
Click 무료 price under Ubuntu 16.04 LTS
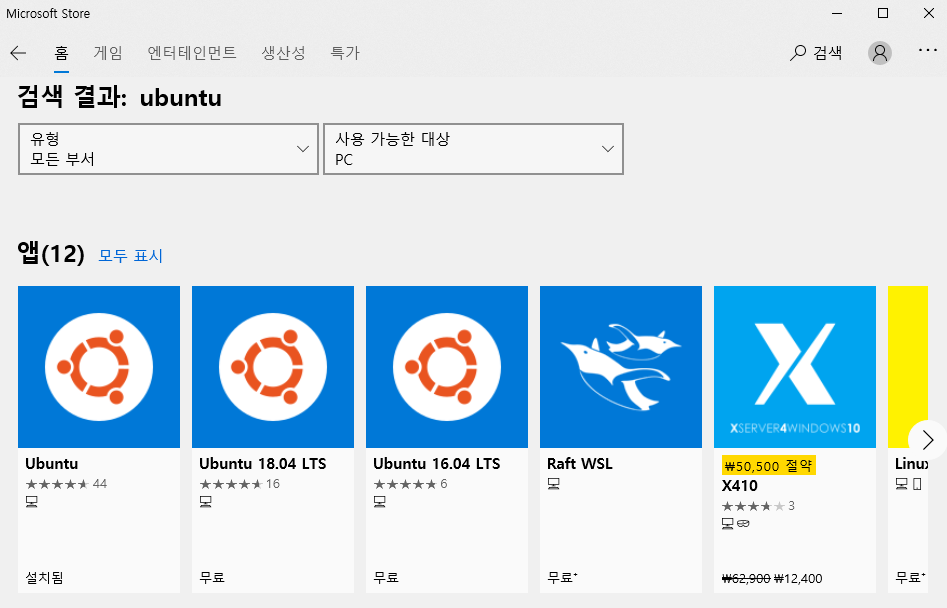(386, 578)
